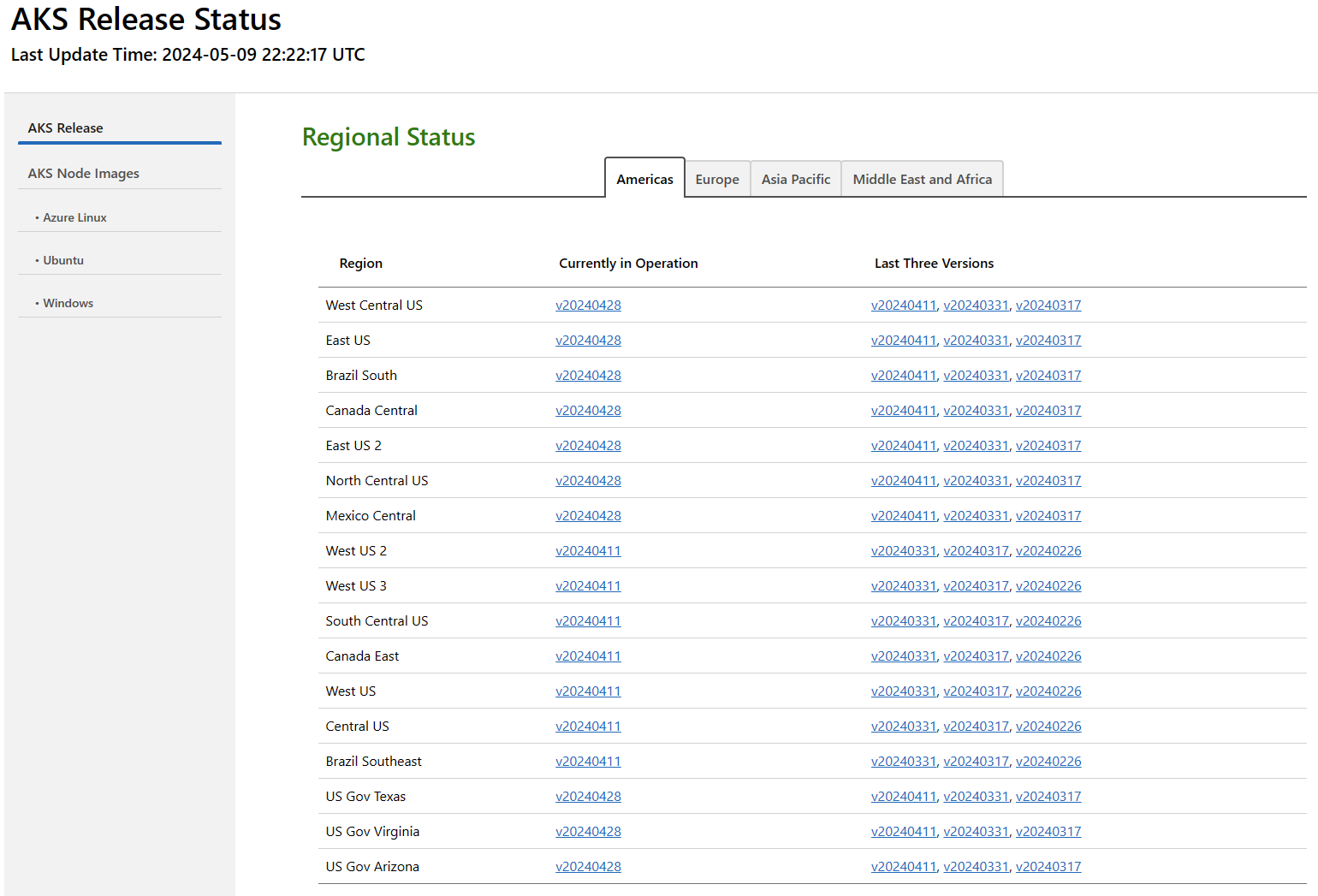The width and height of the screenshot is (1318, 896).
Task: Click v20240317 link for East US 2
Action: pyautogui.click(x=1048, y=445)
